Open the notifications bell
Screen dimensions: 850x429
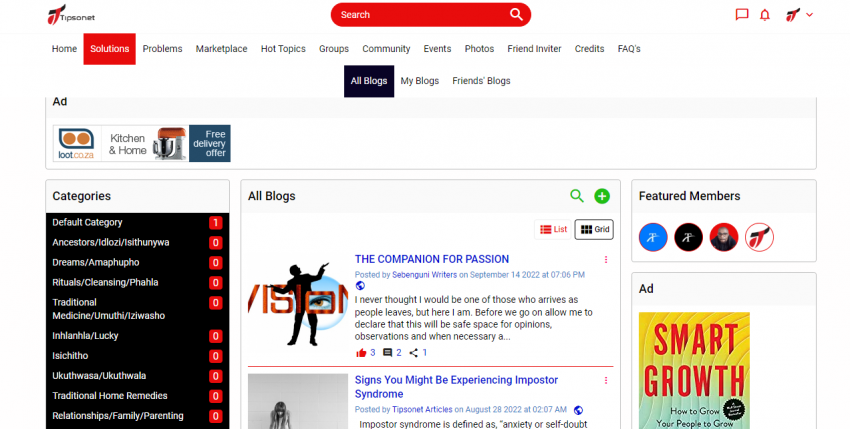click(765, 15)
